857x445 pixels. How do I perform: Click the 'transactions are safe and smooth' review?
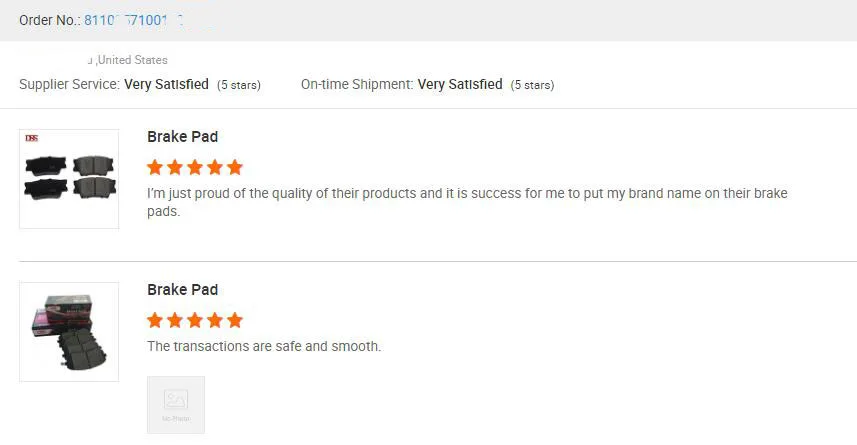click(x=264, y=347)
